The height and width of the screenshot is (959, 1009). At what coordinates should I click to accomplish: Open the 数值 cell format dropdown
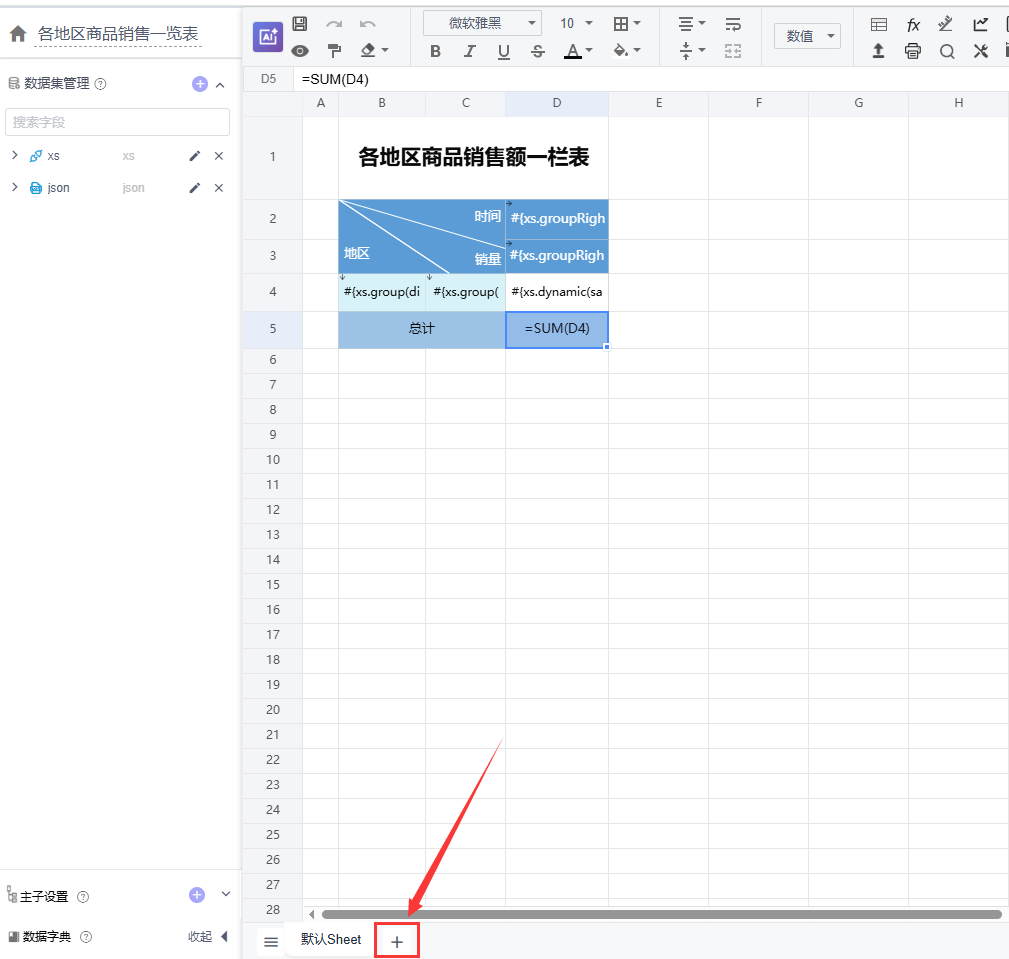point(807,36)
